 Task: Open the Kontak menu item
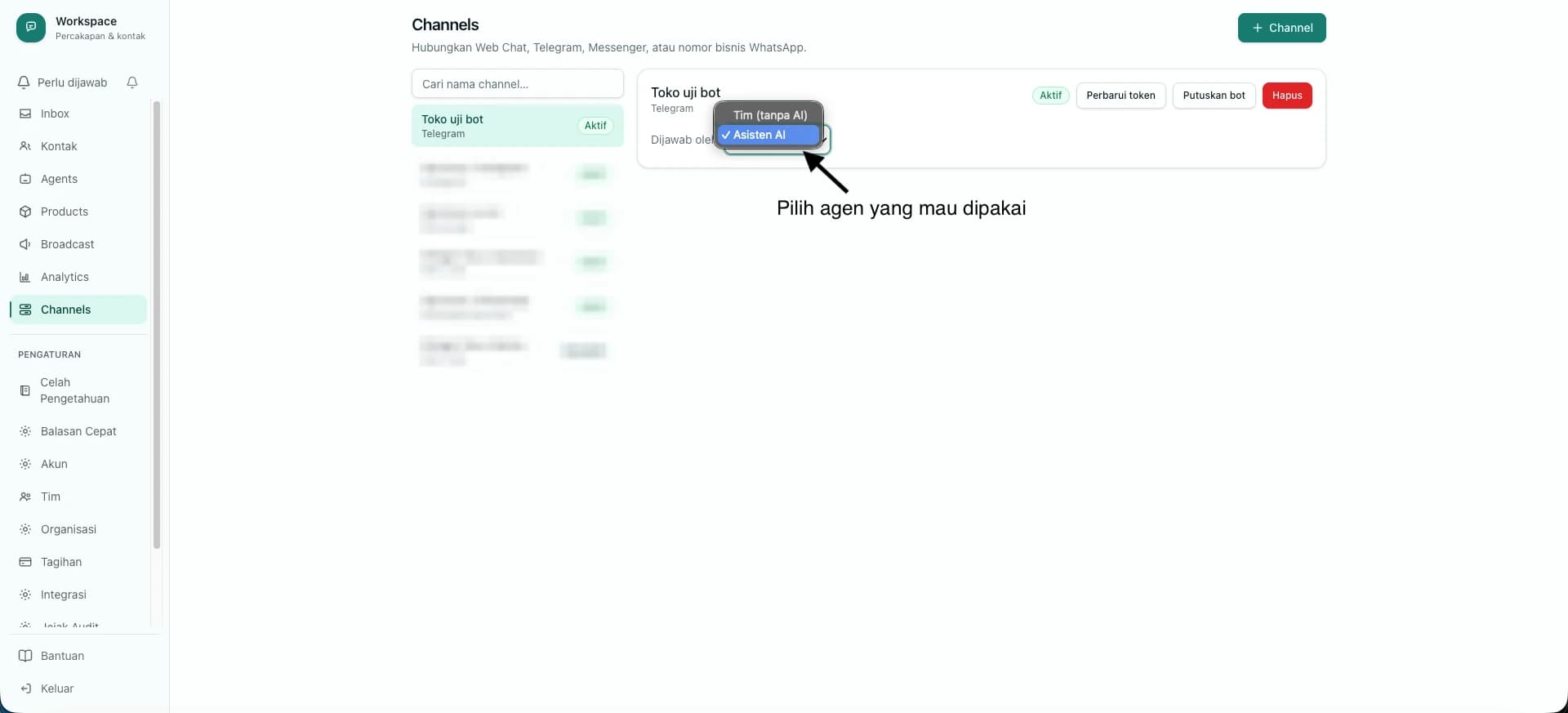[78, 146]
